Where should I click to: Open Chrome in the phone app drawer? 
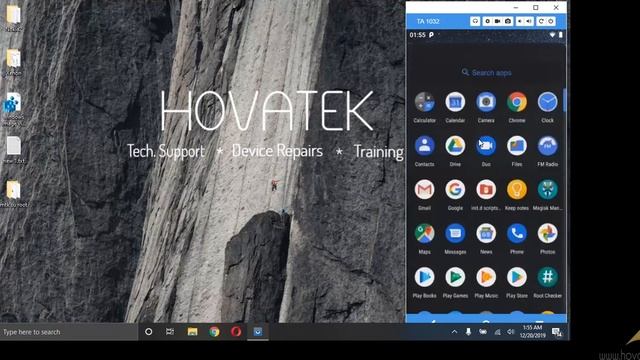(517, 102)
